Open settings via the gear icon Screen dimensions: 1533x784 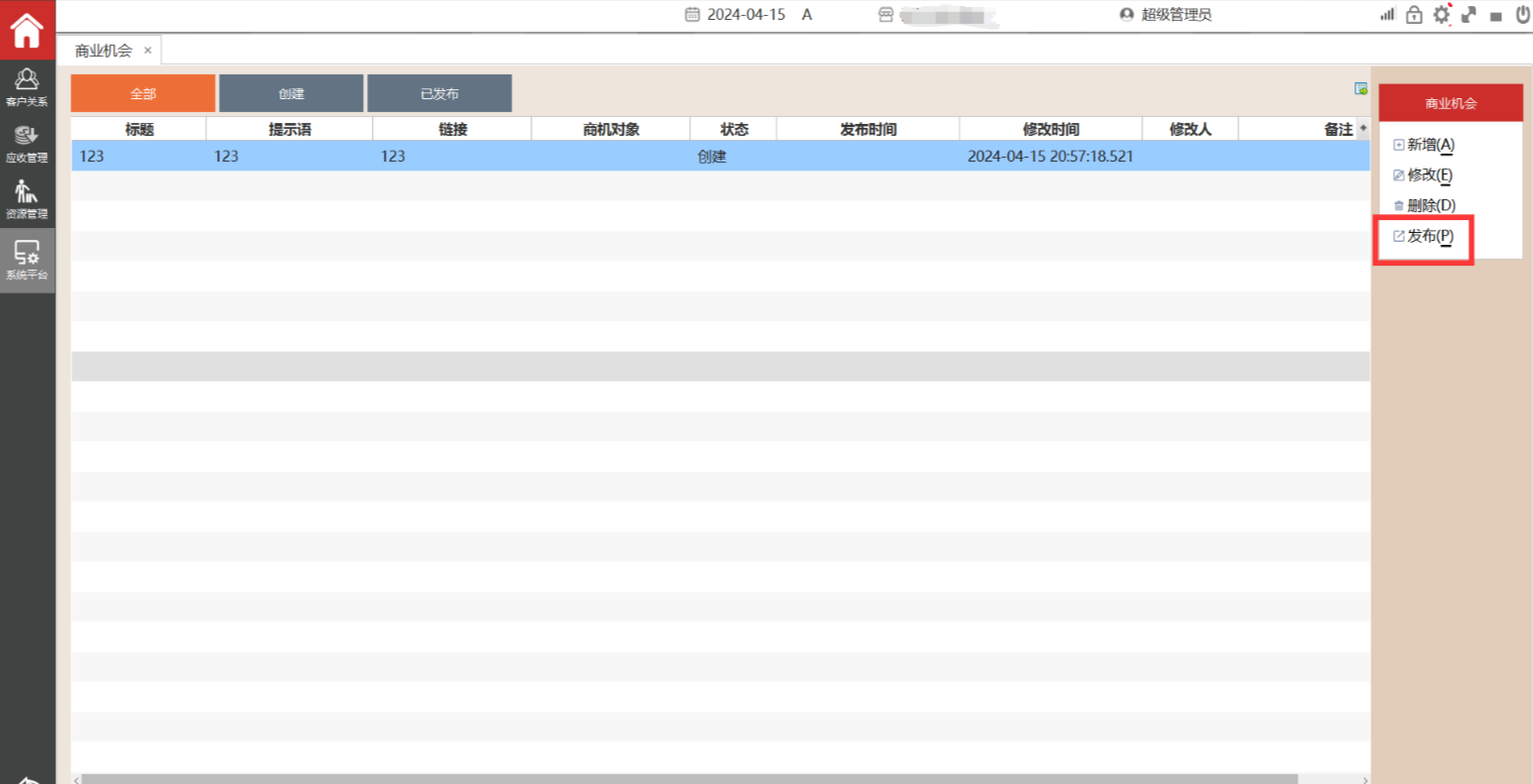click(x=1441, y=15)
